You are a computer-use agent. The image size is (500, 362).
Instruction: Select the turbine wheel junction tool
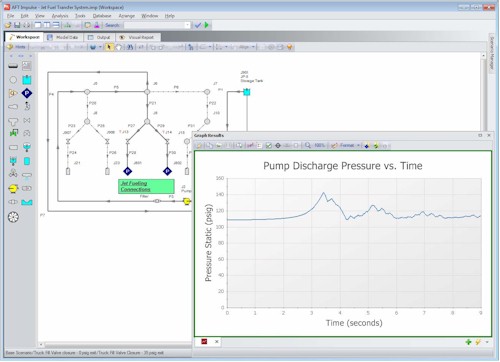point(13,217)
